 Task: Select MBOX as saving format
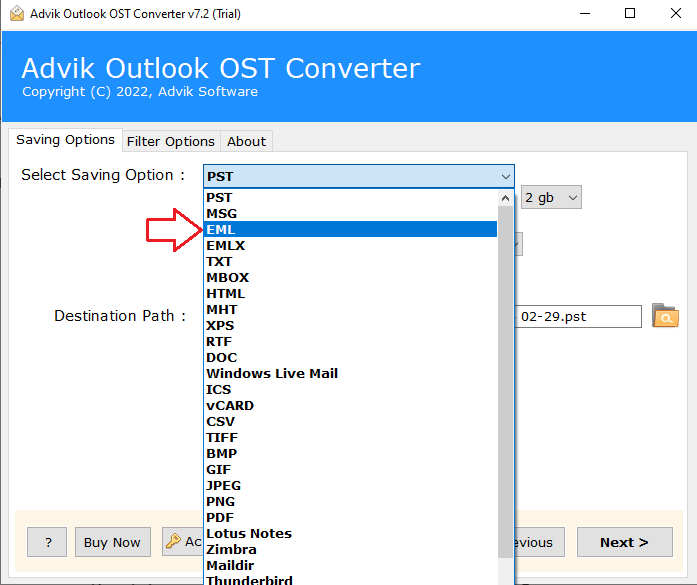point(350,277)
